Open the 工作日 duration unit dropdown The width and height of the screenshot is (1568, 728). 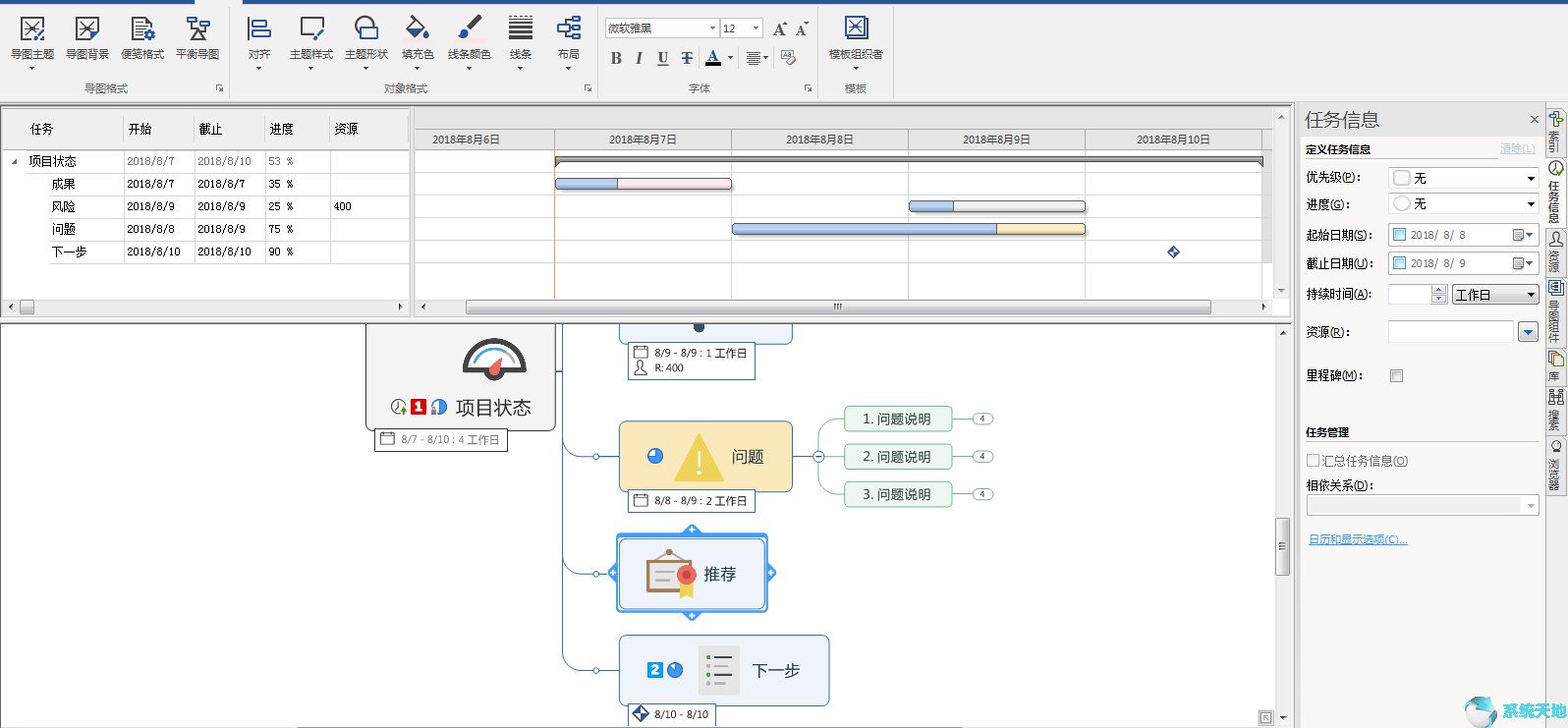[x=1495, y=295]
